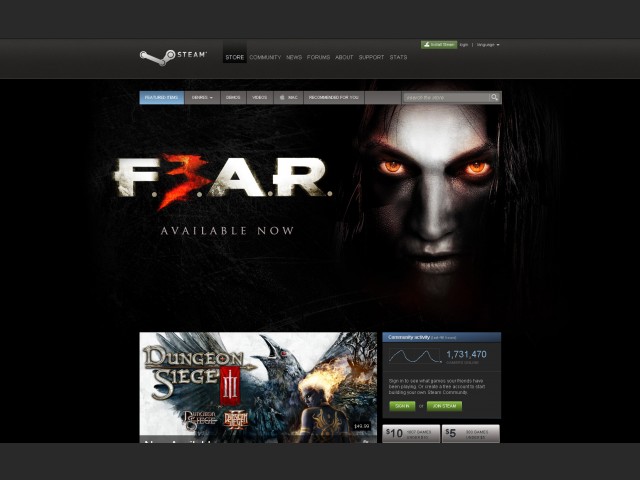
Task: Click the 1,731,470 gamers online count
Action: (x=467, y=354)
